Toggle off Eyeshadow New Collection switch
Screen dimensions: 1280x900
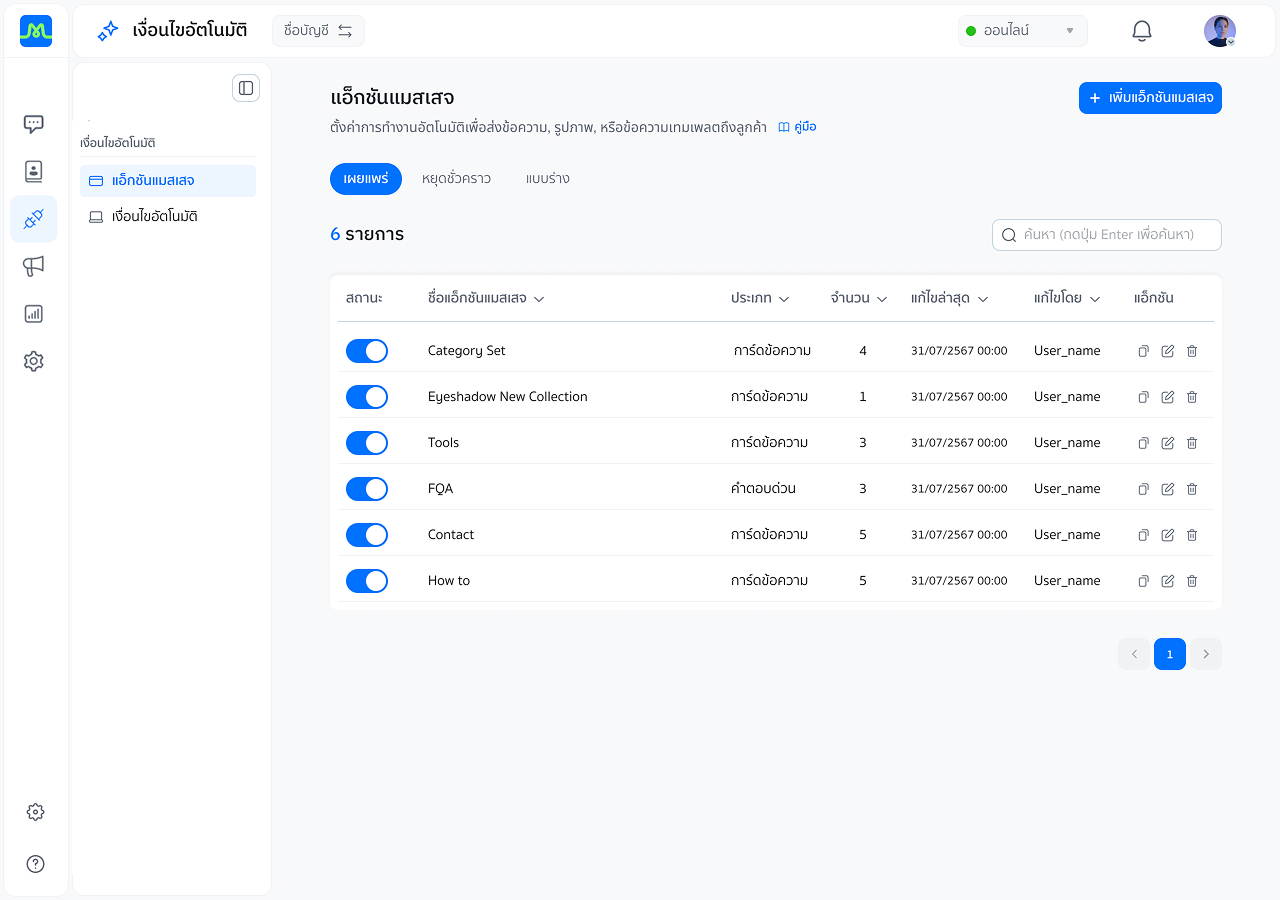click(367, 397)
